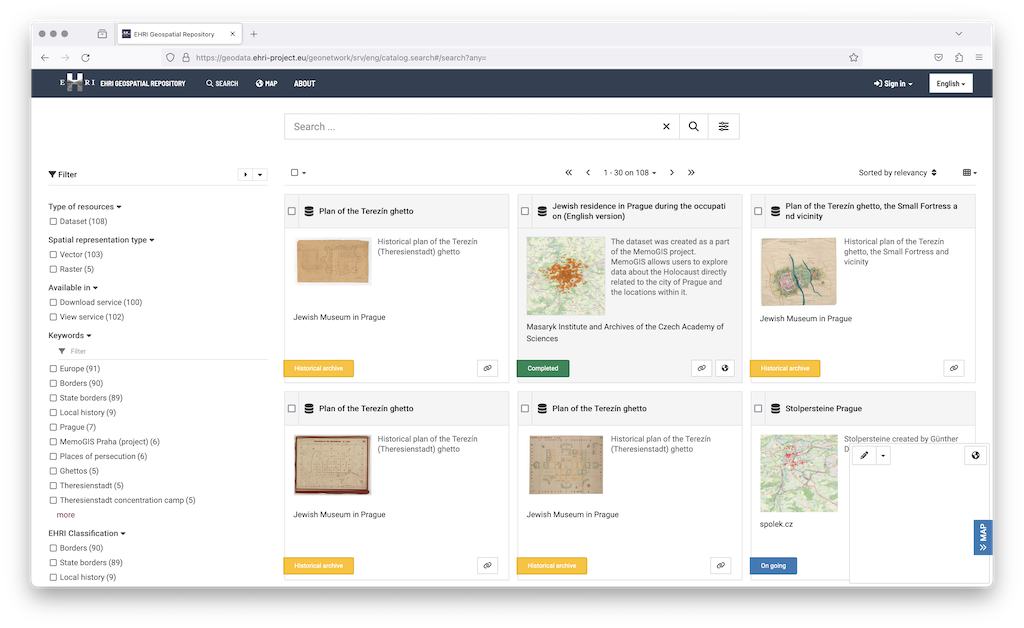Image resolution: width=1024 pixels, height=628 pixels.
Task: Collapse the Keywords section
Action: click(69, 336)
